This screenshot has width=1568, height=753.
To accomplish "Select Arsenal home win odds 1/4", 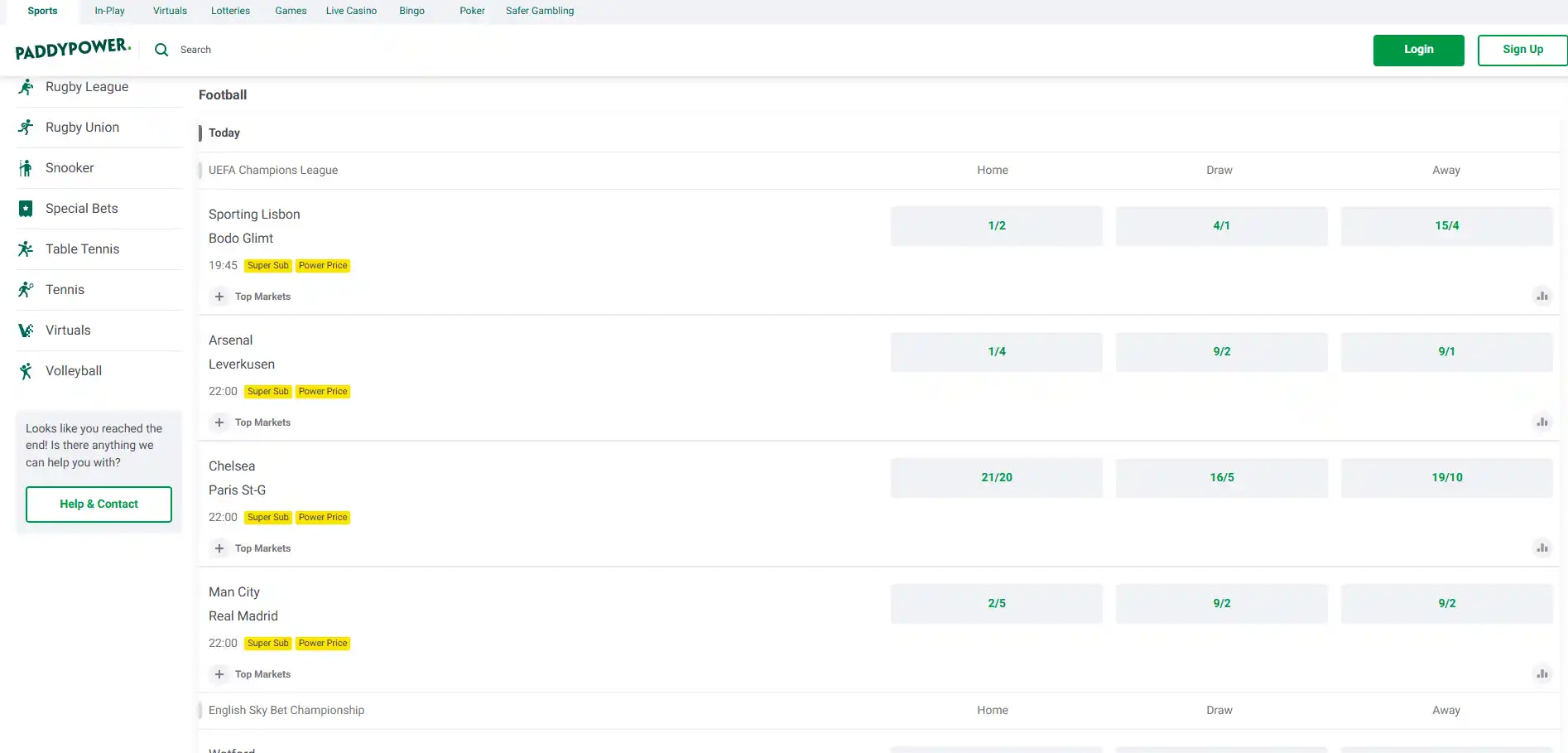I will [x=997, y=352].
